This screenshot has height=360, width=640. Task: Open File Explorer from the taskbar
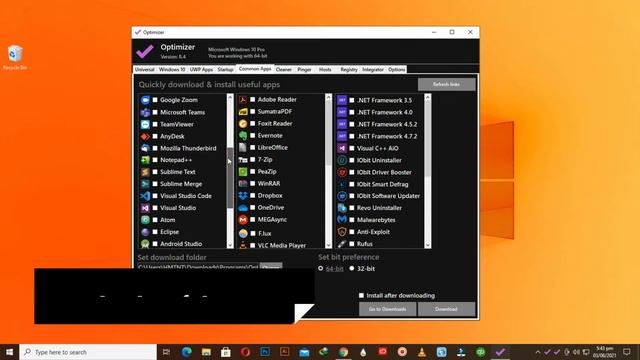click(x=206, y=352)
